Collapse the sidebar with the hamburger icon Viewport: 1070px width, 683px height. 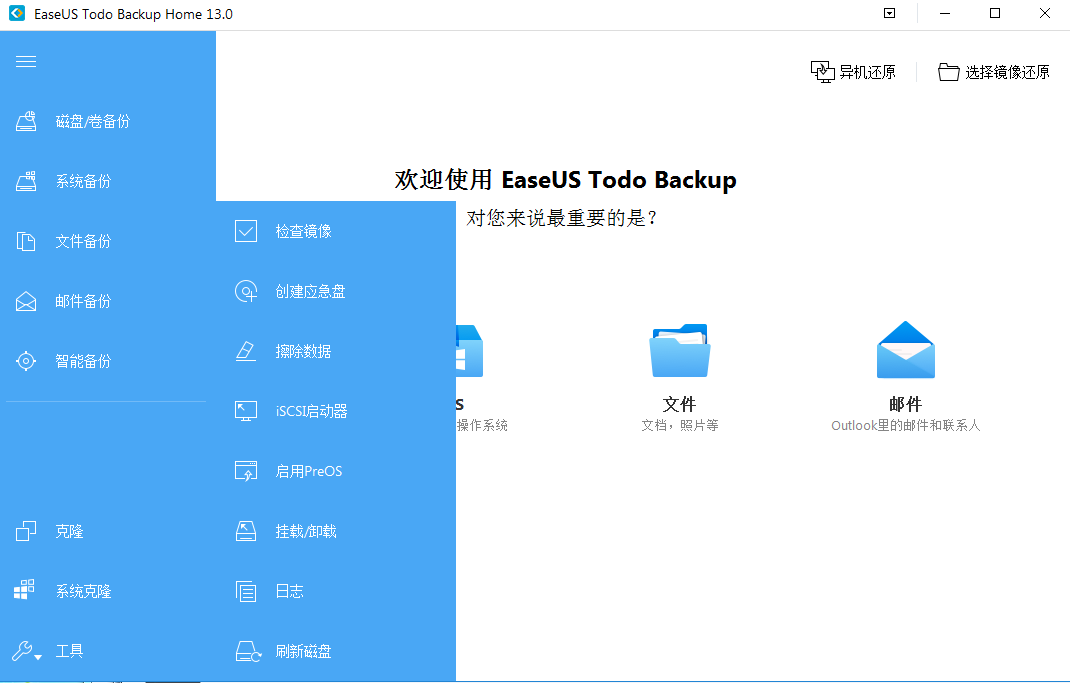pyautogui.click(x=26, y=62)
